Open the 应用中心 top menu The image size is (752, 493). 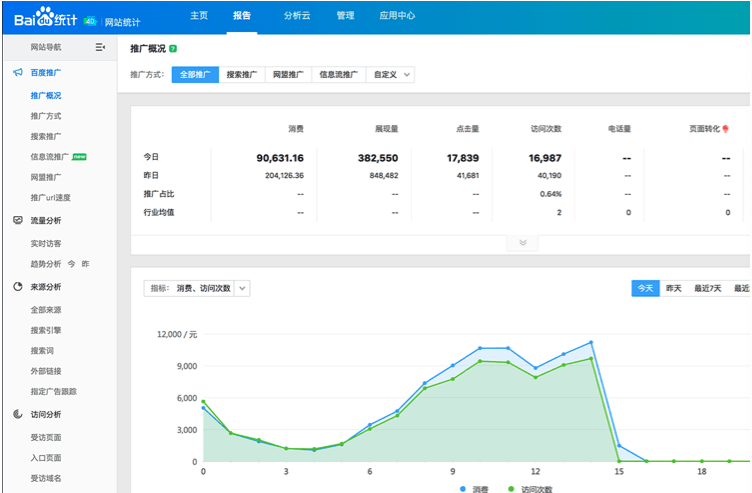(397, 15)
